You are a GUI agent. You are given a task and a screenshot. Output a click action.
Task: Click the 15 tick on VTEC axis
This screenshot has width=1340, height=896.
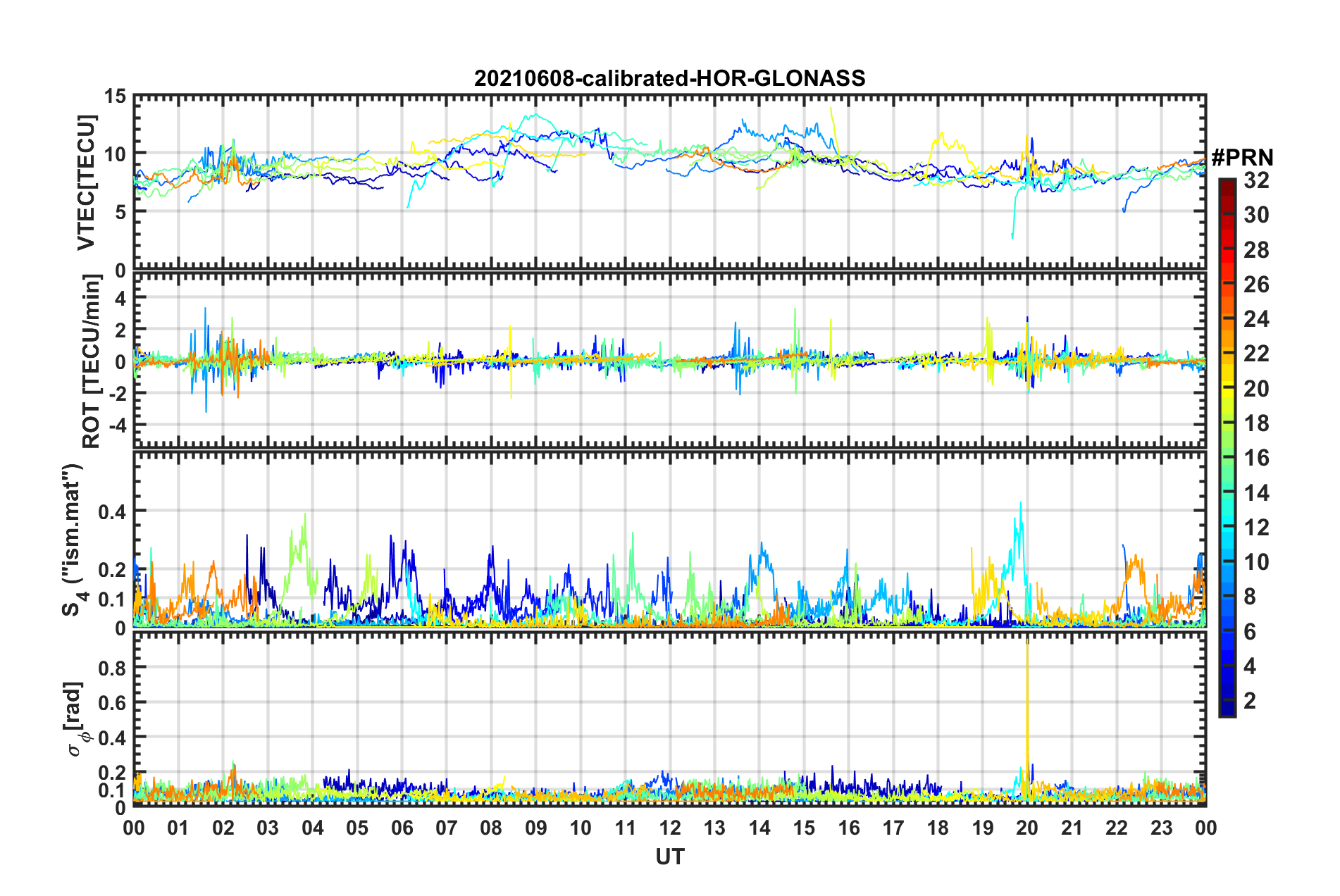(116, 97)
